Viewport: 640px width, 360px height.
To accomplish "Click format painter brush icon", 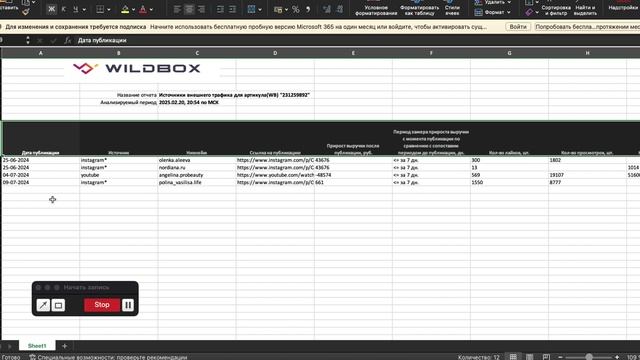I will pos(25,12).
